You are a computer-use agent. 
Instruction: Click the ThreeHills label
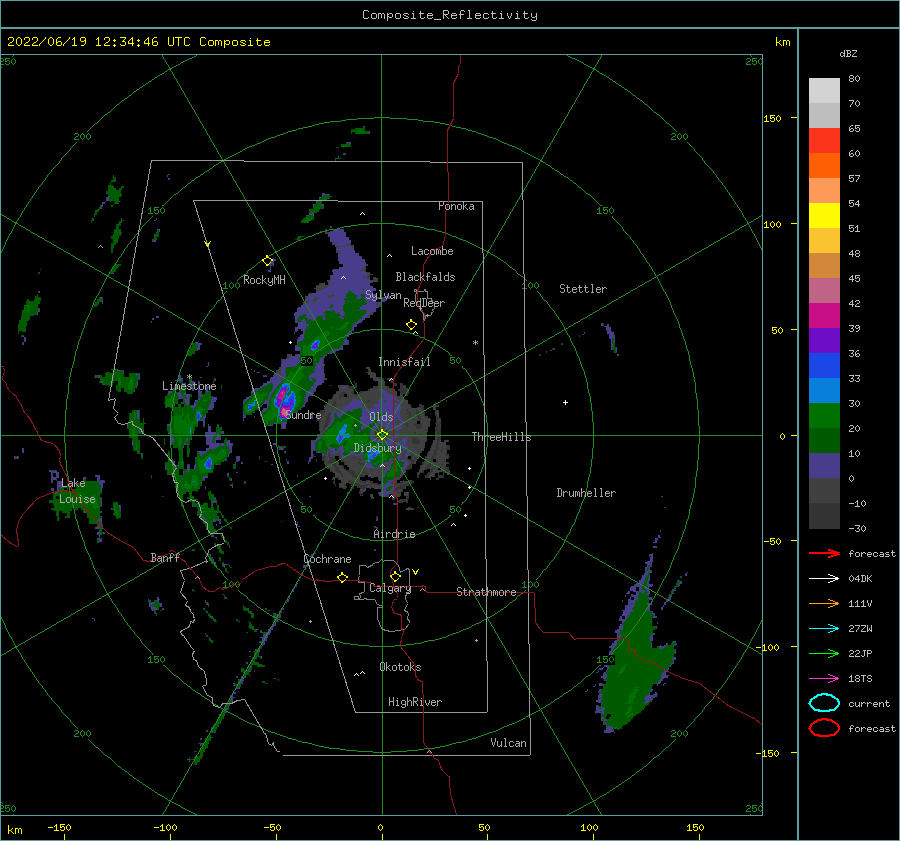[502, 437]
